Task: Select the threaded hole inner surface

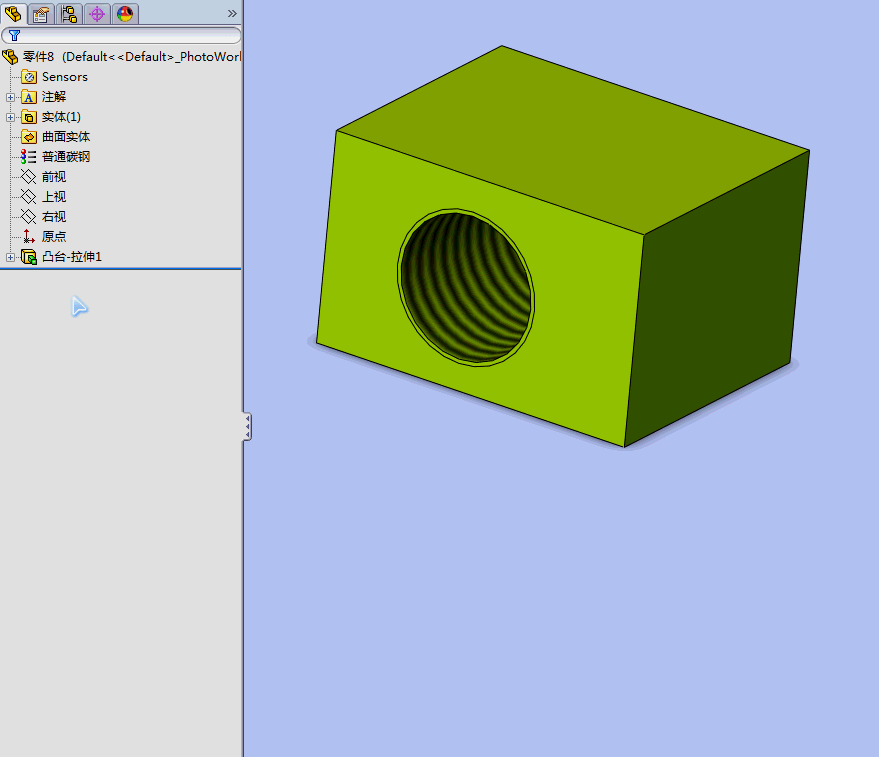Action: coord(466,288)
